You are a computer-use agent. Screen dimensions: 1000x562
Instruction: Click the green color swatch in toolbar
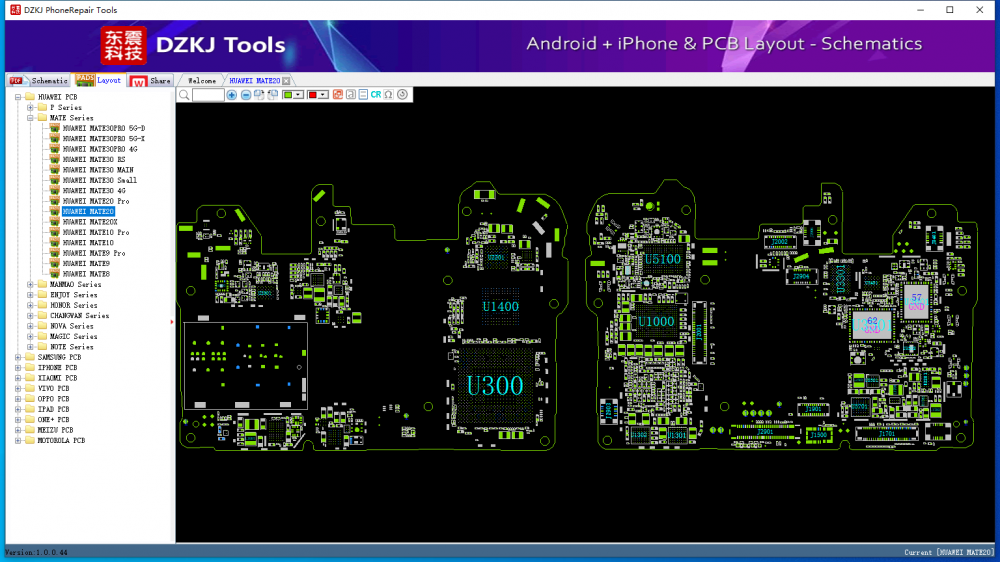[x=288, y=95]
